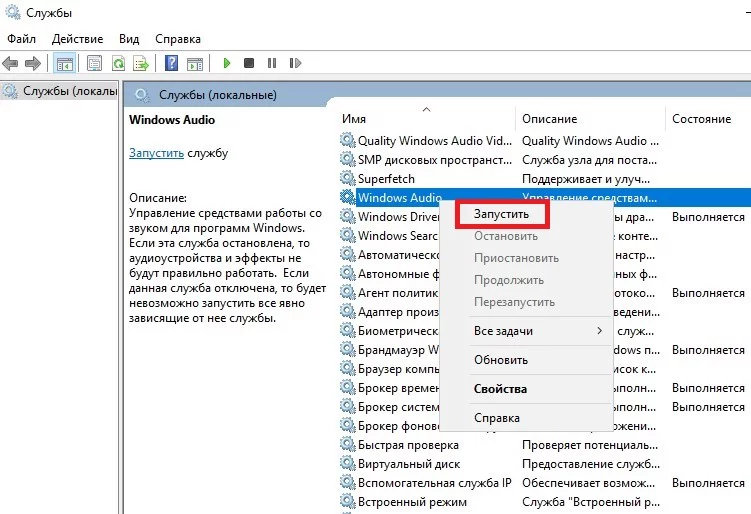The width and height of the screenshot is (751, 514).
Task: Select the Вспомогательная служба IP service
Action: click(x=435, y=483)
